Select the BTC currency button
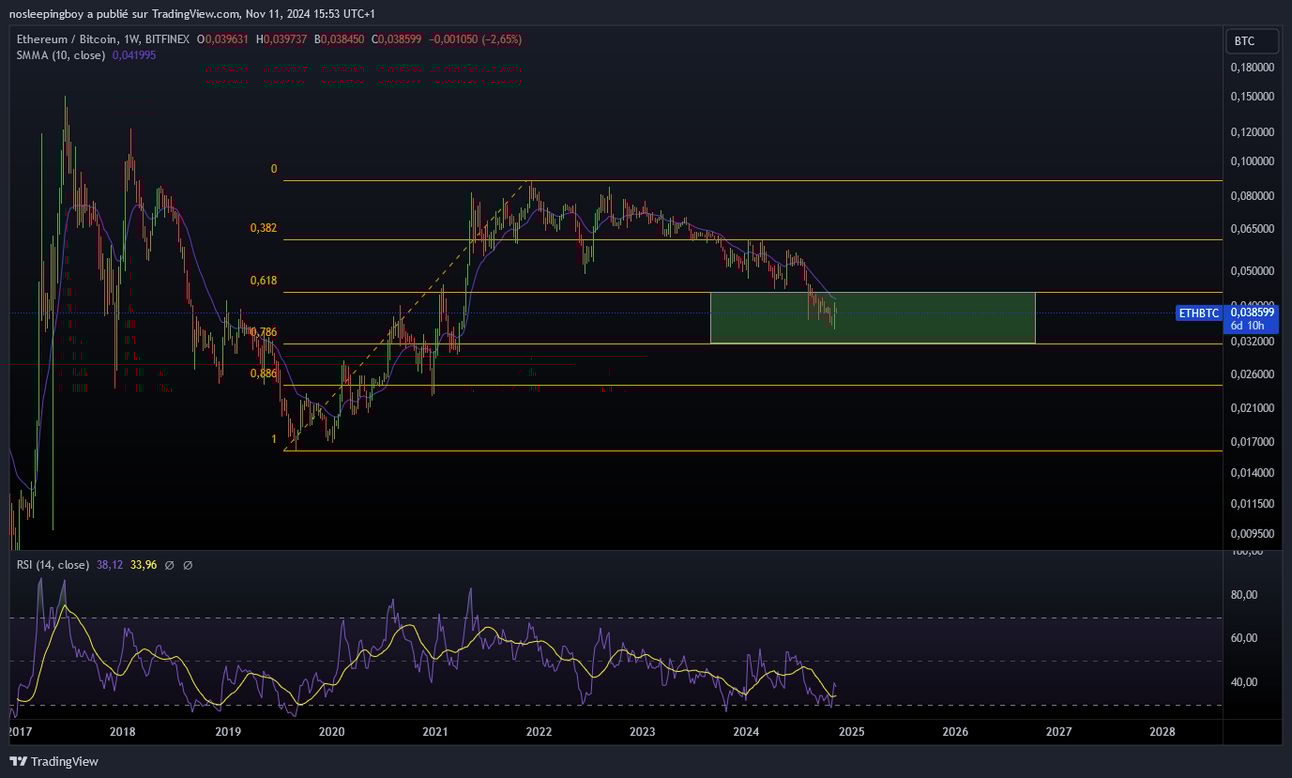Viewport: 1292px width, 778px height. click(1253, 41)
